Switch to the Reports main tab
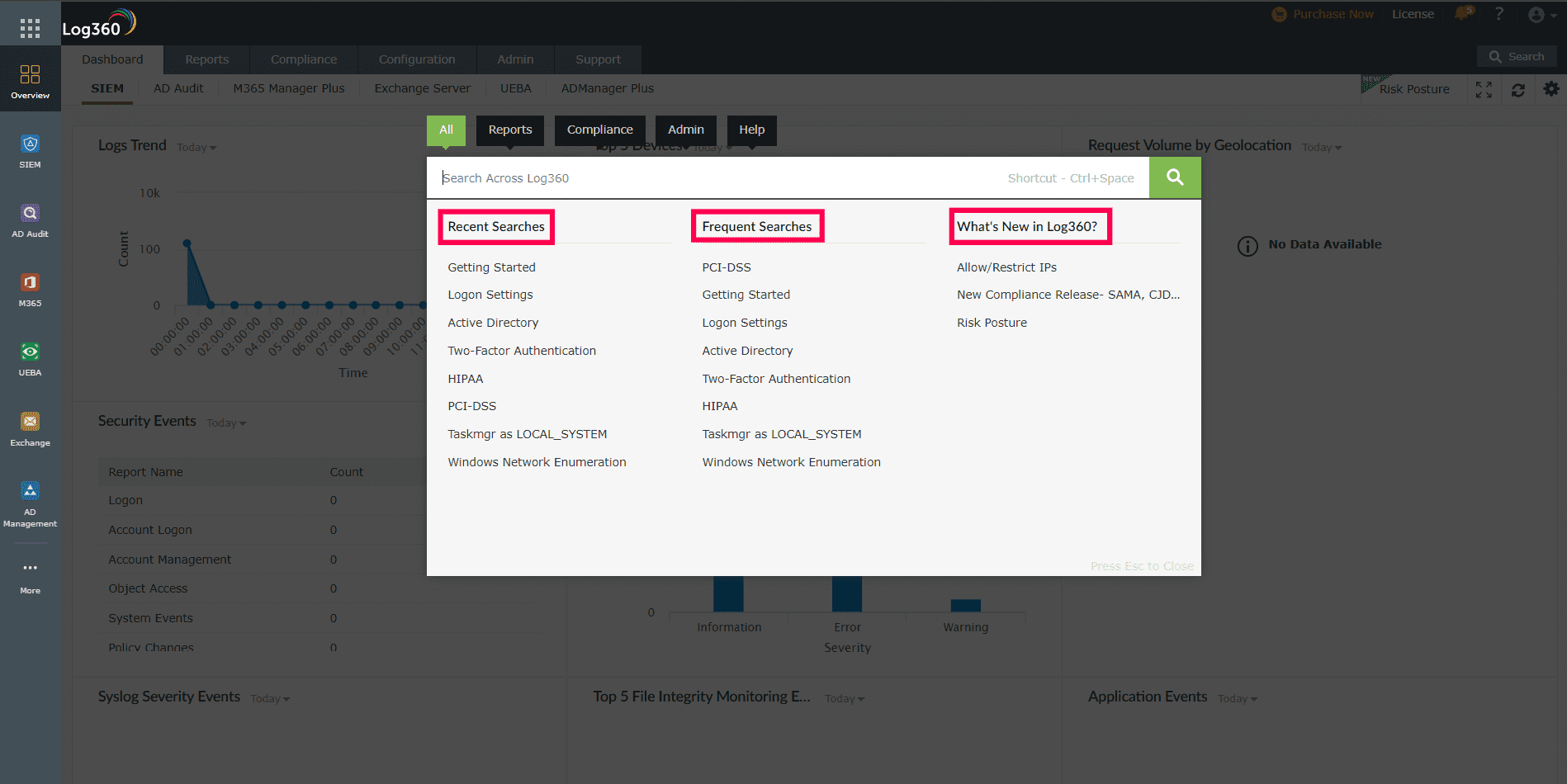The height and width of the screenshot is (784, 1567). click(207, 59)
